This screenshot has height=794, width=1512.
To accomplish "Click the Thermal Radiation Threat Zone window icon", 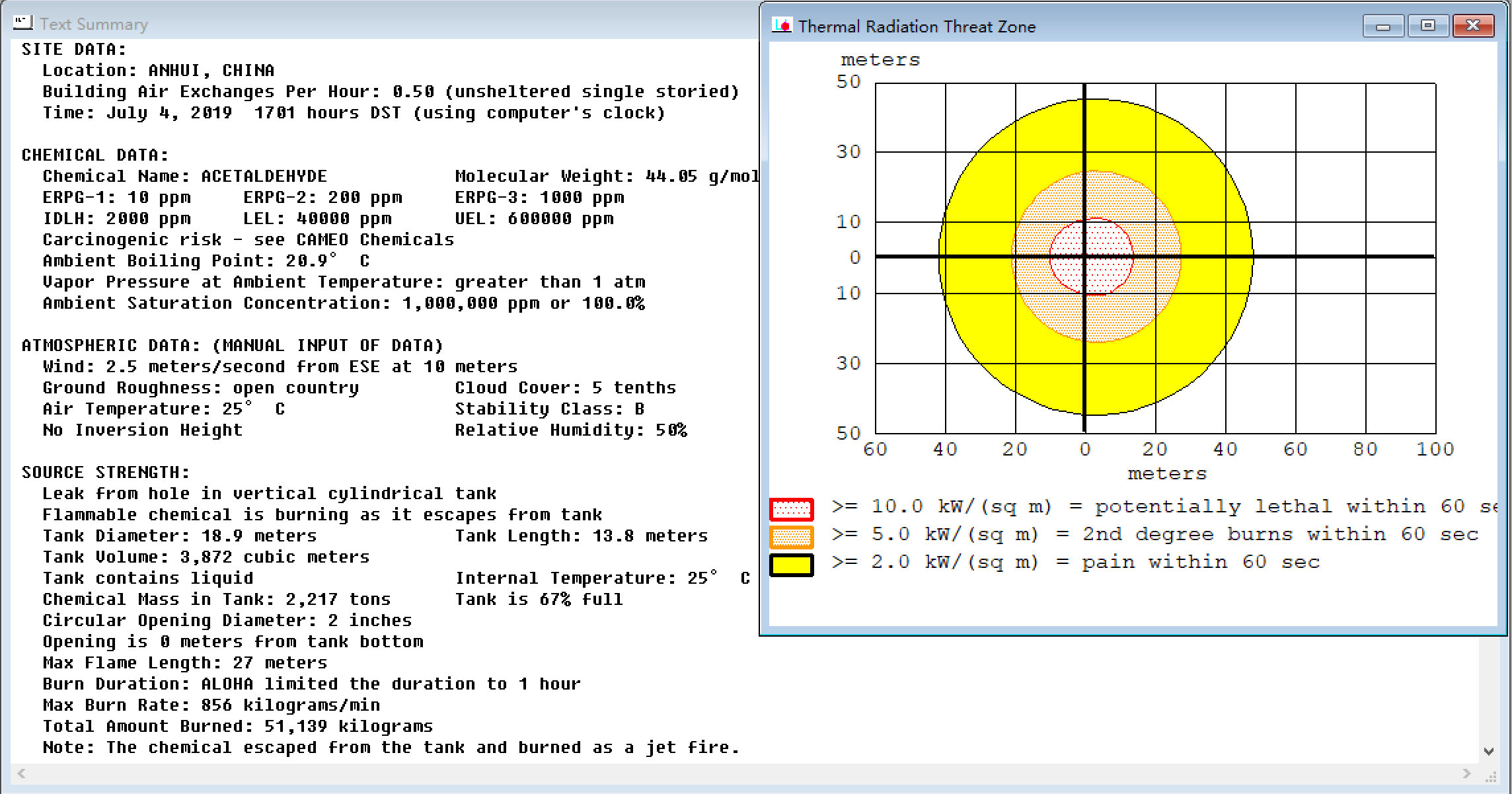I will click(x=782, y=26).
